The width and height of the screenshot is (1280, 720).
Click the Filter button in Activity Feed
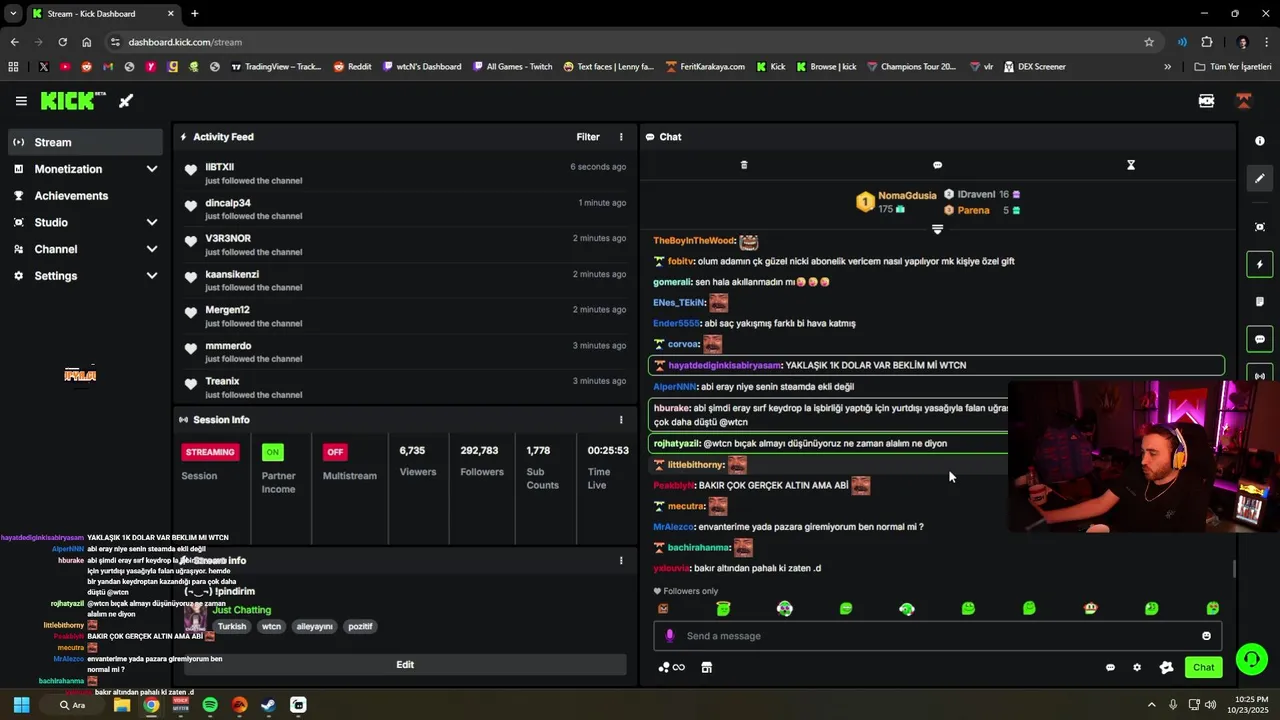click(588, 137)
